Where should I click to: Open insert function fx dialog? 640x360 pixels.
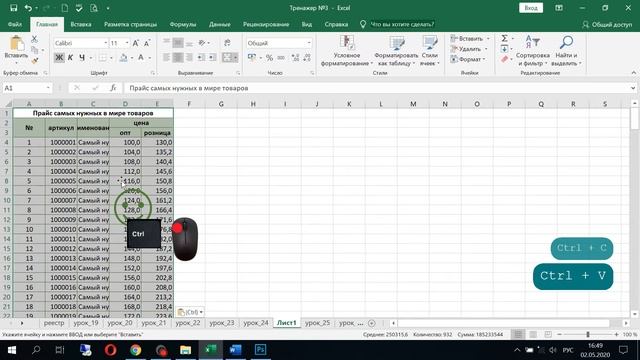pyautogui.click(x=113, y=88)
